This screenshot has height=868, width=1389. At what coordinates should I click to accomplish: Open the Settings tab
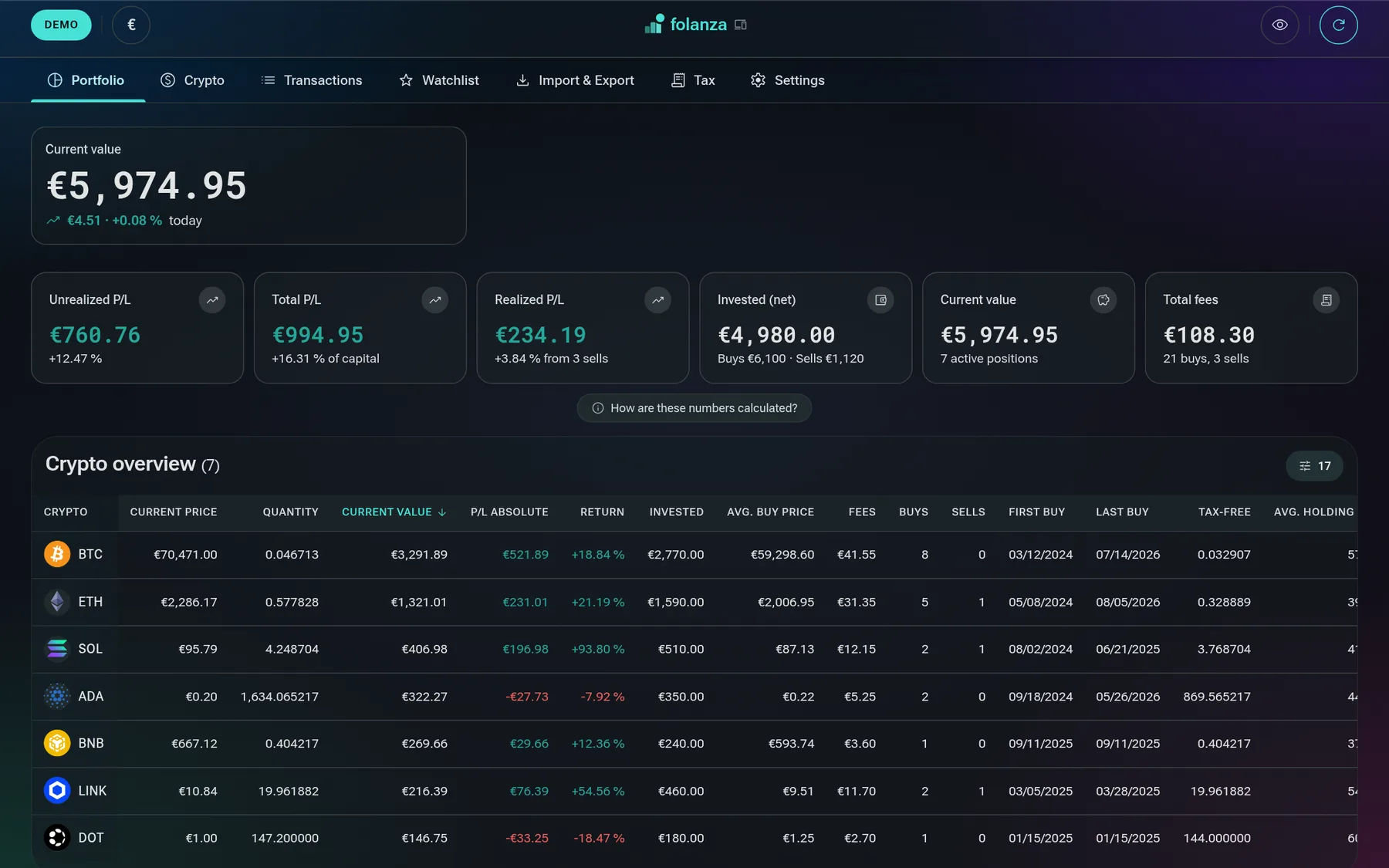(788, 80)
